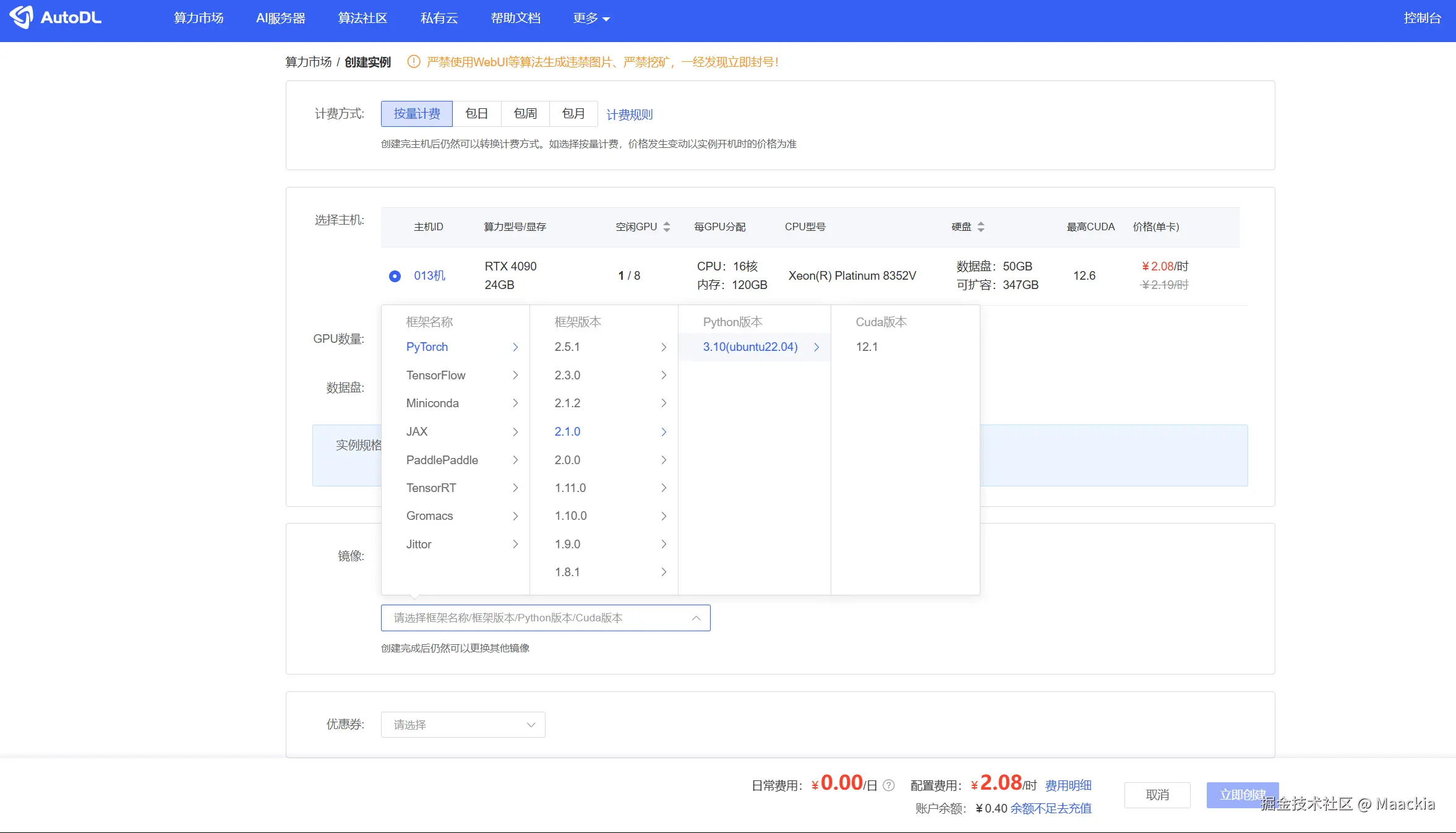This screenshot has height=833, width=1456.
Task: Choose 包月 billing mode
Action: [573, 114]
